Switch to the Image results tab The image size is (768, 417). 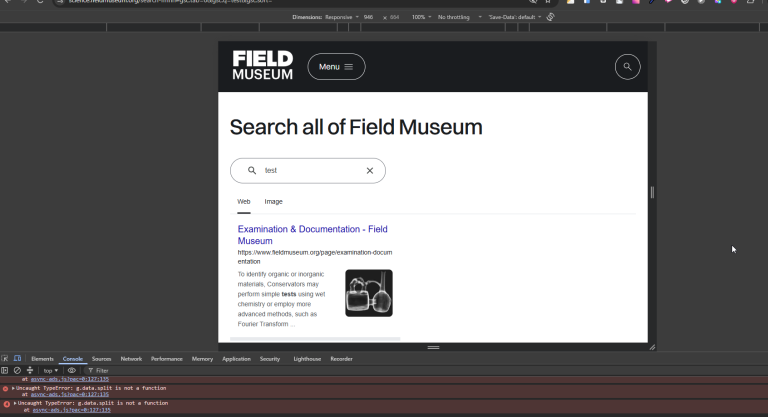coord(273,201)
